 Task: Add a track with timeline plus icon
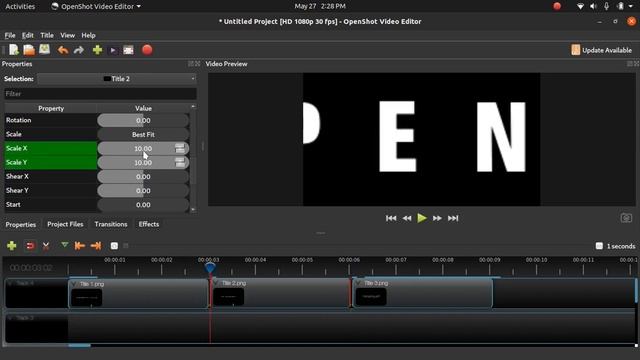point(11,246)
